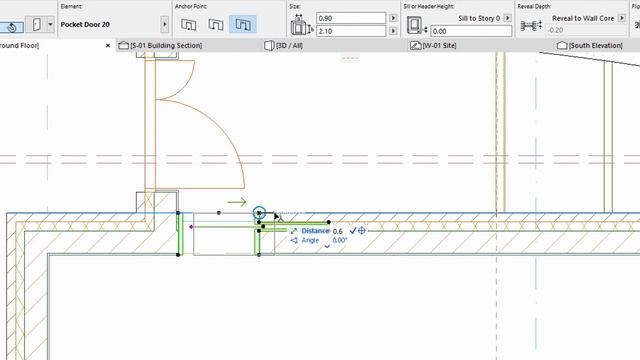Click the green direction arrow above the door
The width and height of the screenshot is (640, 360).
click(x=237, y=202)
